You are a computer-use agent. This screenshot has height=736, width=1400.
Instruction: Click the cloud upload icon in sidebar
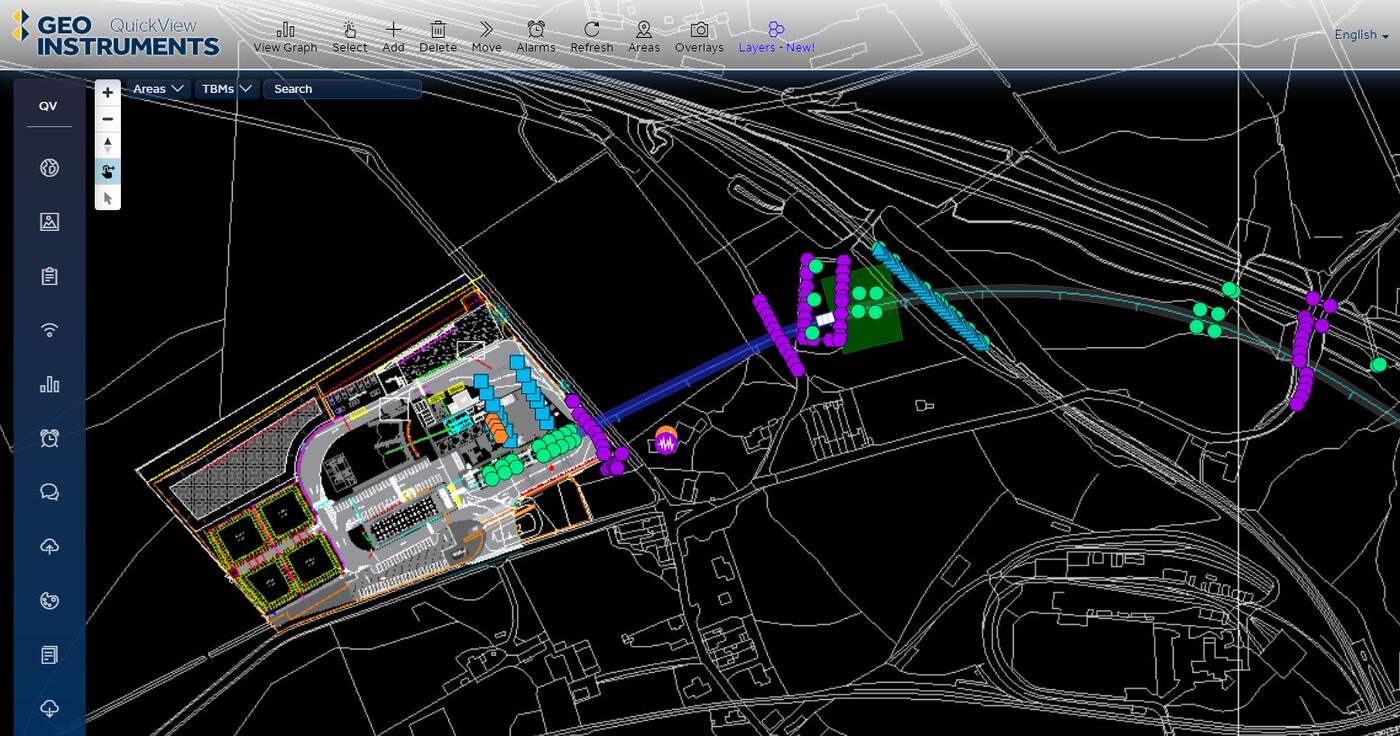[49, 546]
